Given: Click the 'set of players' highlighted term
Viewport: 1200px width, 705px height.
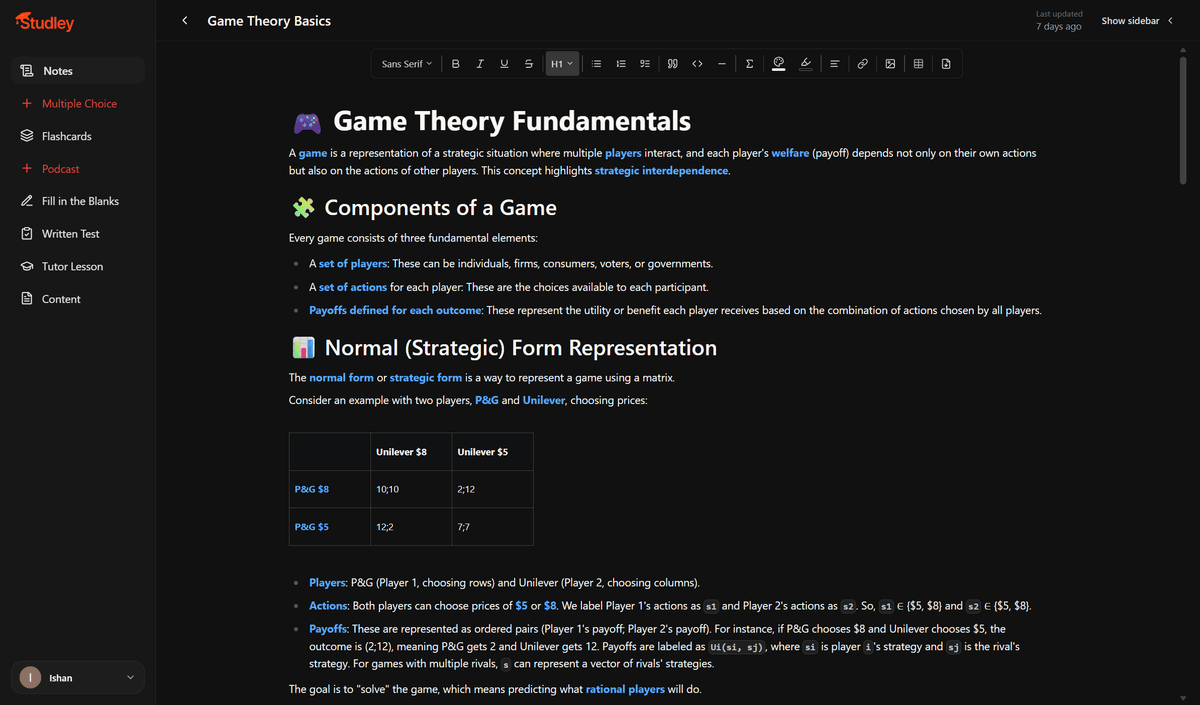Looking at the screenshot, I should (x=352, y=264).
